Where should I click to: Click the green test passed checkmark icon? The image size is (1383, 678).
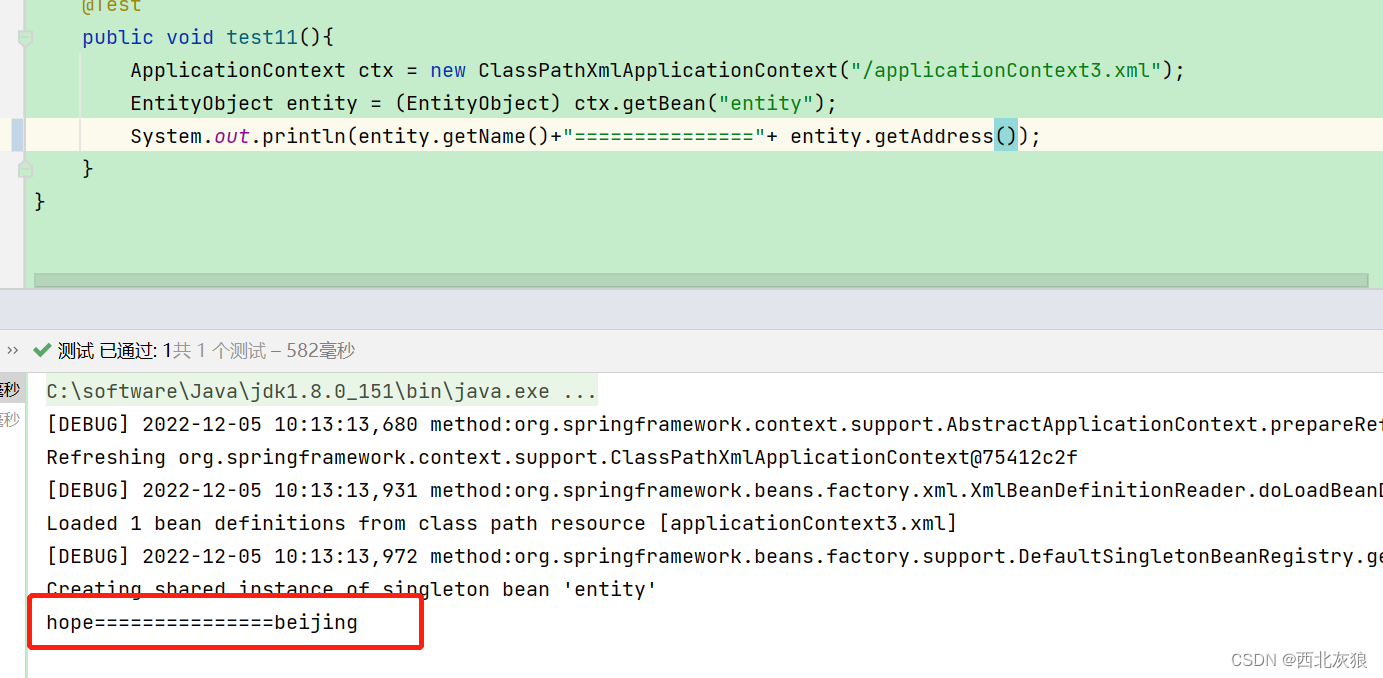[x=42, y=350]
